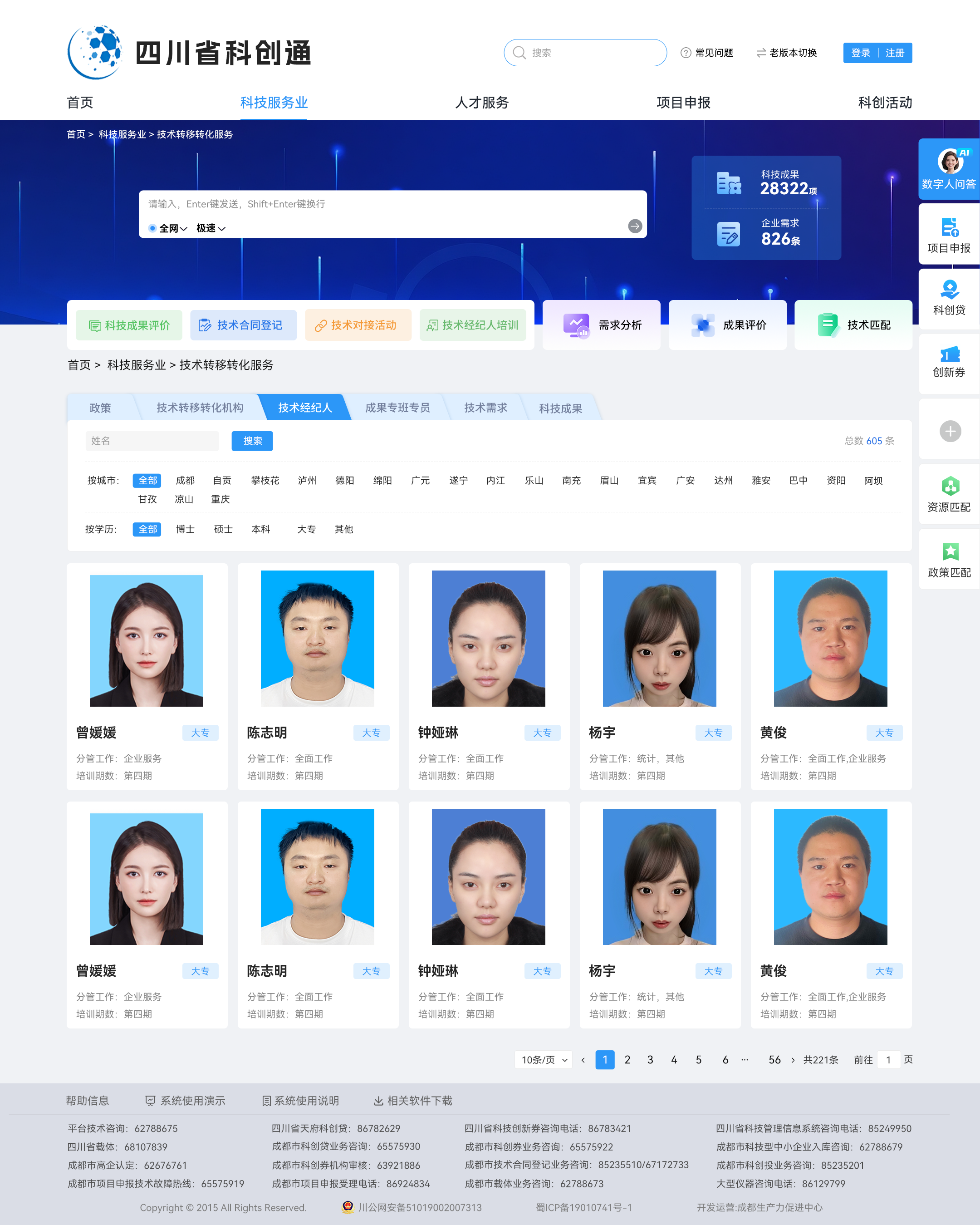The width and height of the screenshot is (980, 1225).
Task: Open the 资源匹配 hexagon icon
Action: (950, 487)
